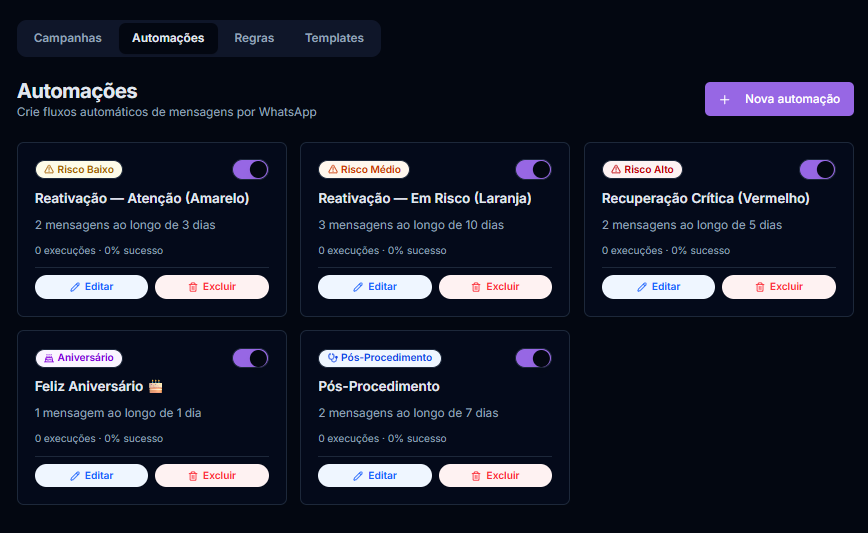Click the pencil icon on Recuperação Crítica card

[x=642, y=287]
